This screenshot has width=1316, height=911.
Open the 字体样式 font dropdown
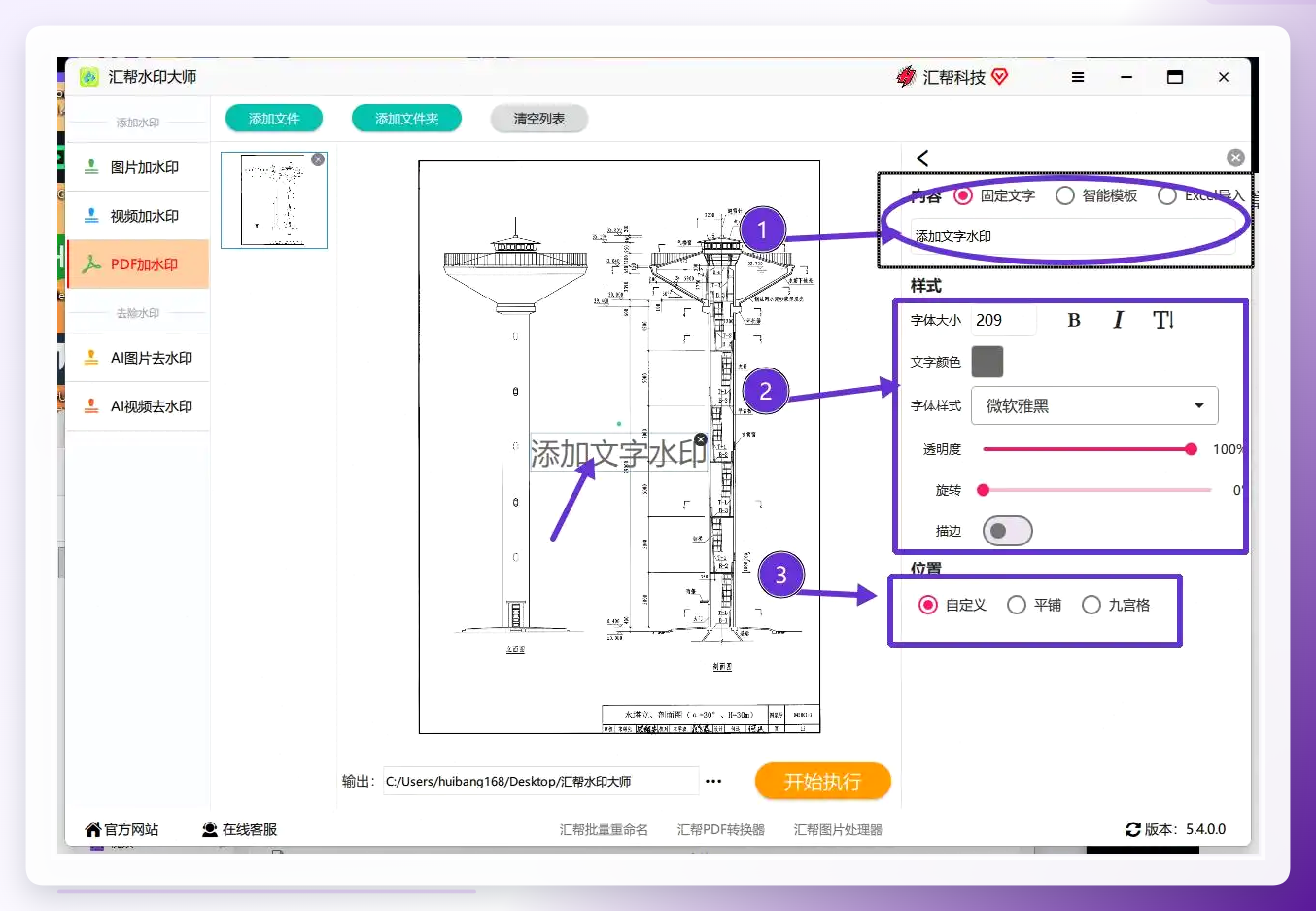[1094, 405]
